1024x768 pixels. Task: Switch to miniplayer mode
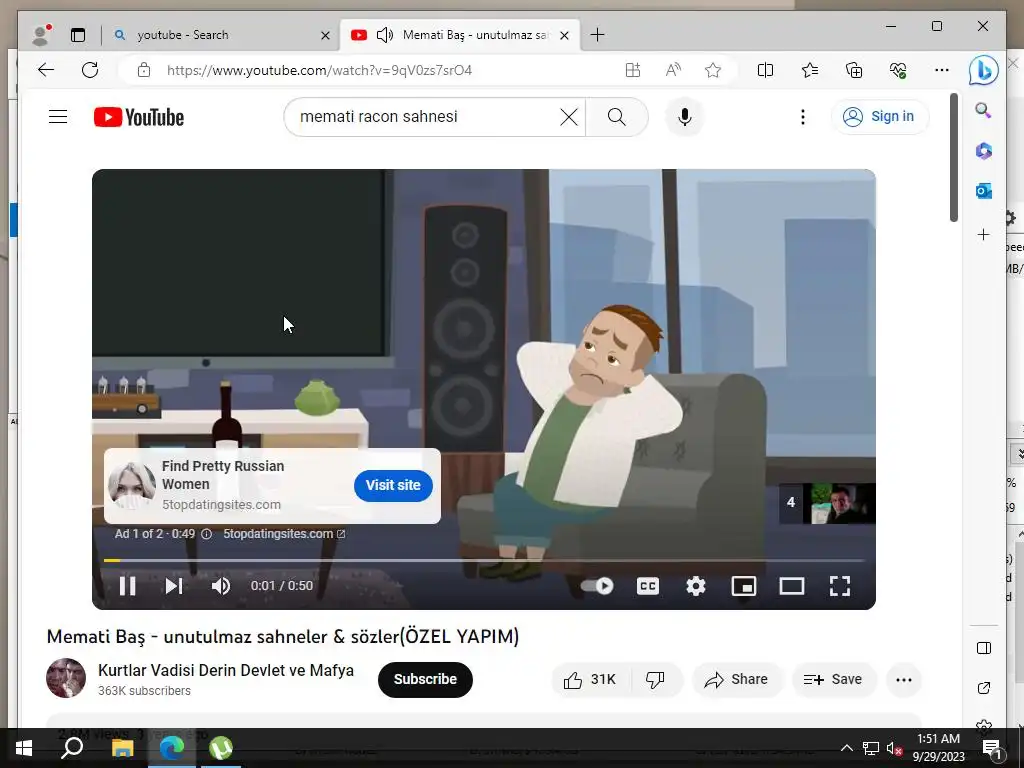(744, 586)
